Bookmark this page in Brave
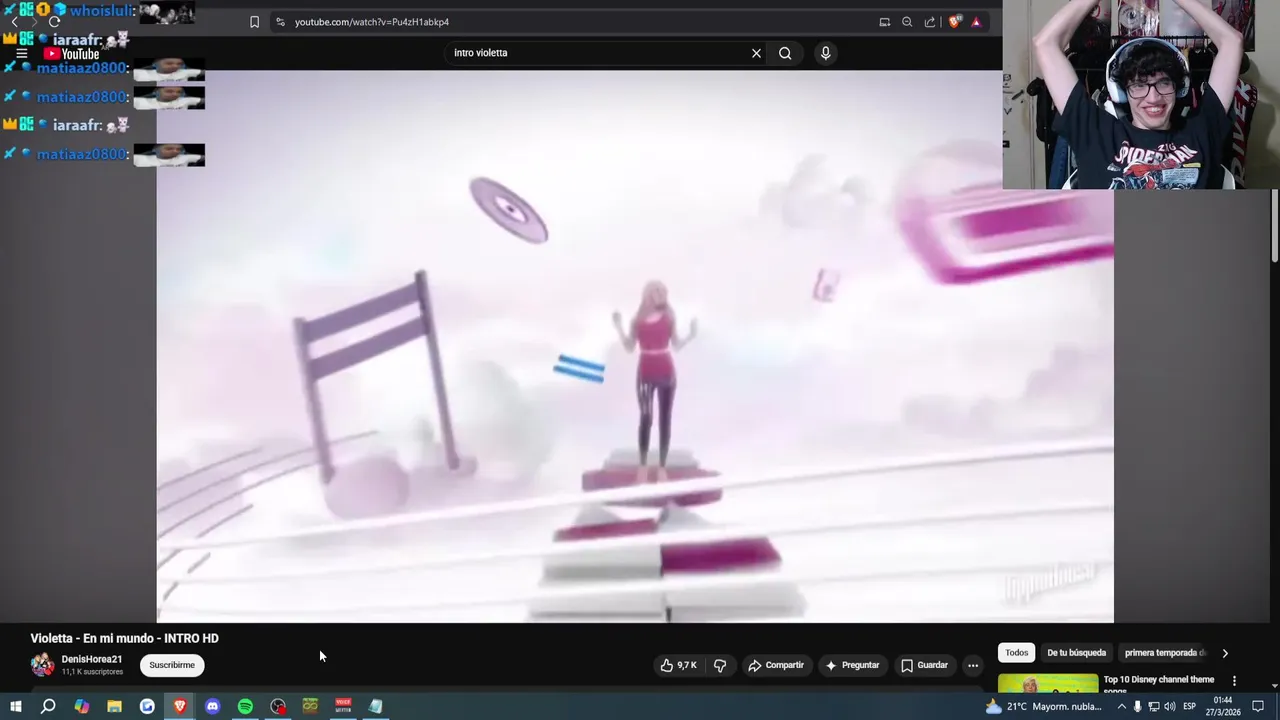Screen dimensions: 1280x720 click(x=254, y=22)
